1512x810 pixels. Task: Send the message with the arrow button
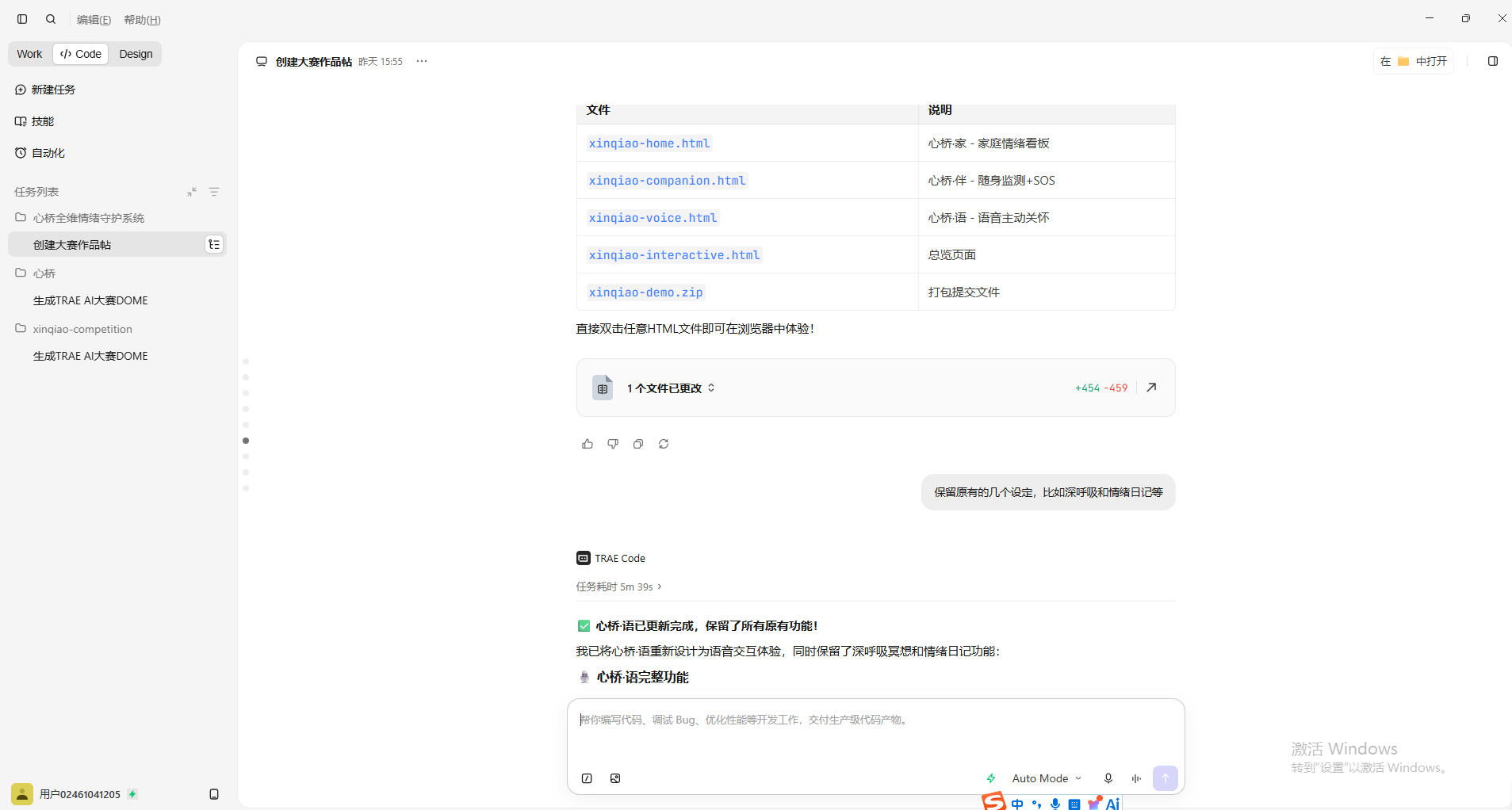click(1166, 778)
